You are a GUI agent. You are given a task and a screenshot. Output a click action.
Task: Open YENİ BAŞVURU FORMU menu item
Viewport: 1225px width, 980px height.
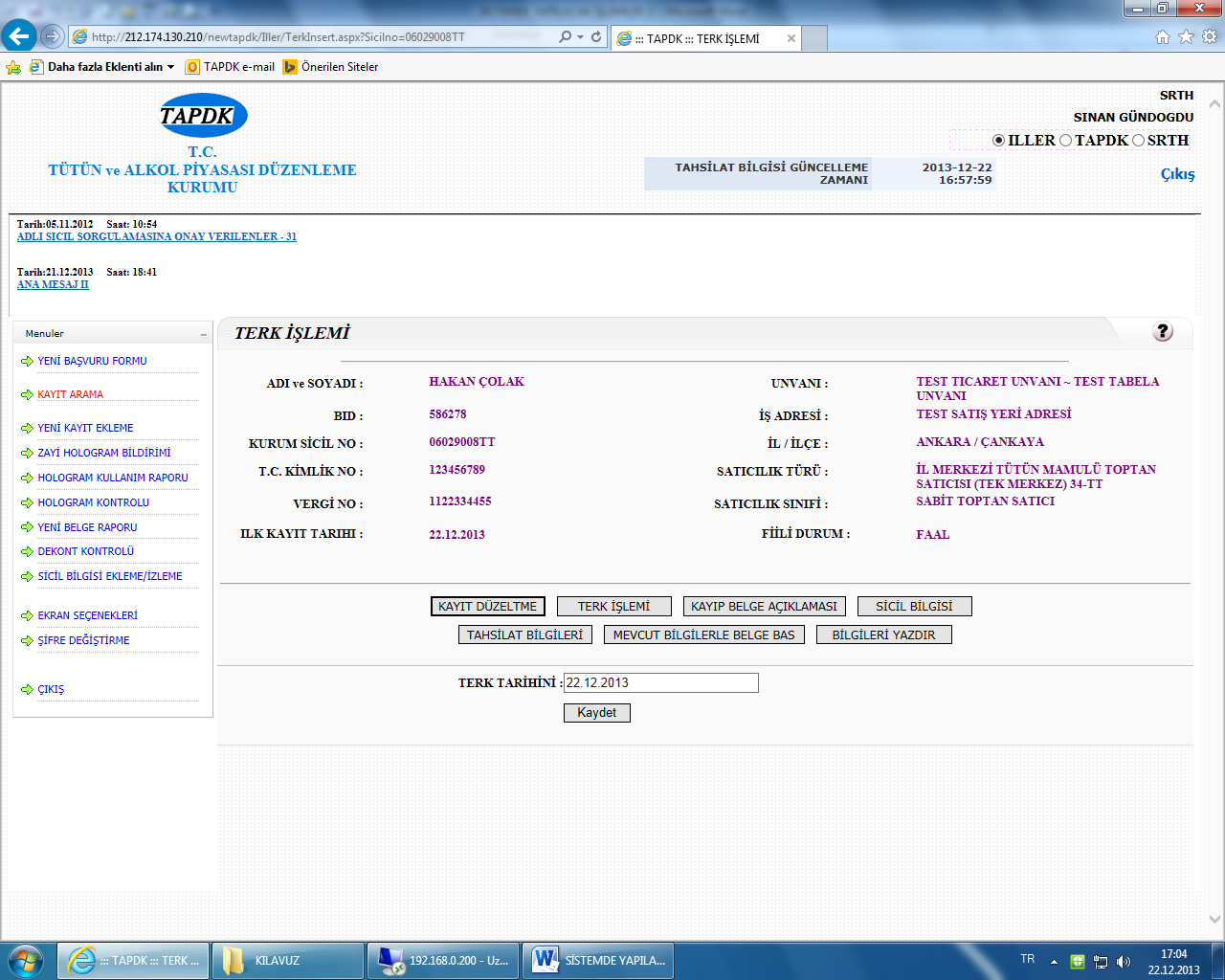click(92, 361)
